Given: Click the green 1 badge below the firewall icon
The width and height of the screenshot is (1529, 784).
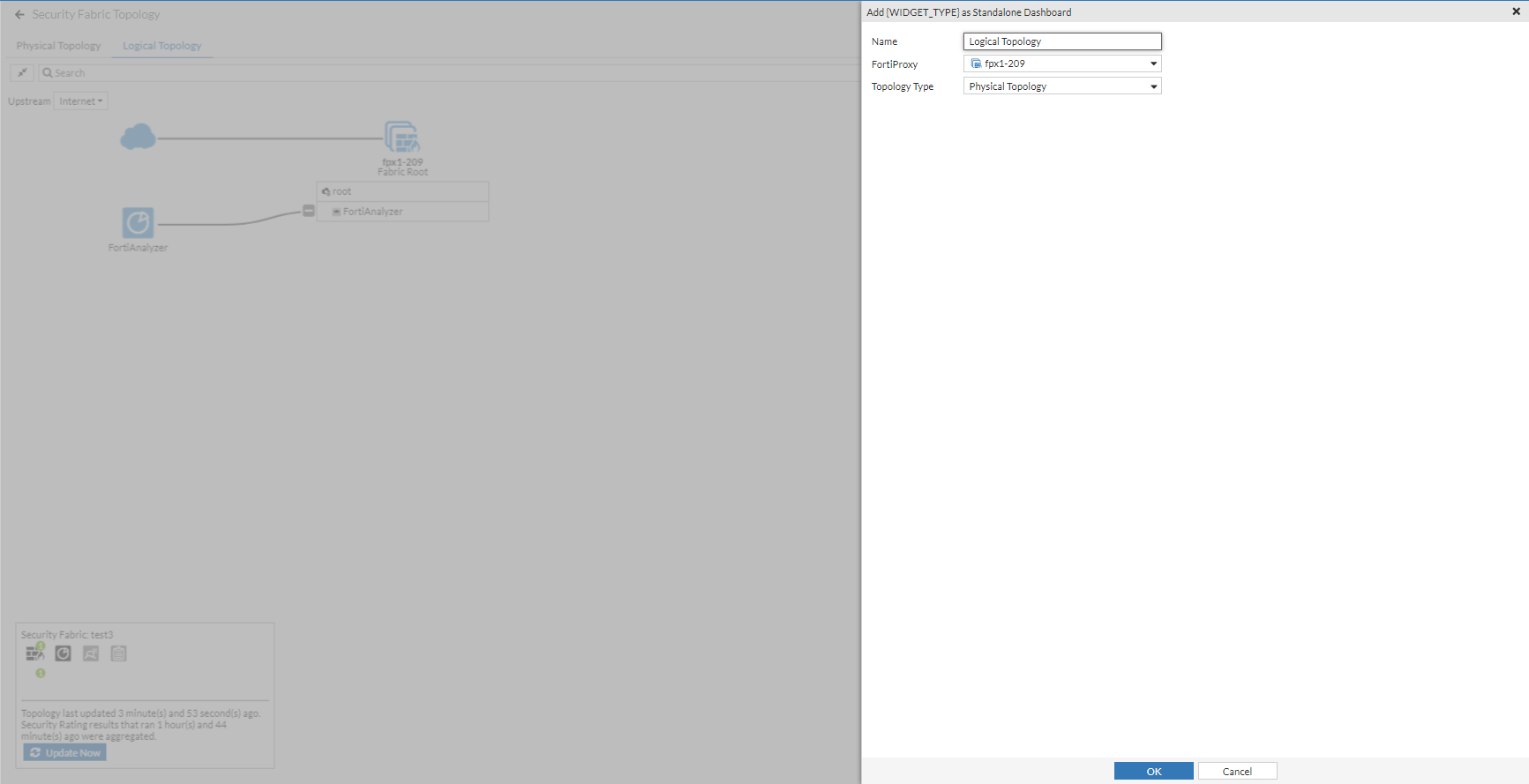Looking at the screenshot, I should click(x=41, y=673).
